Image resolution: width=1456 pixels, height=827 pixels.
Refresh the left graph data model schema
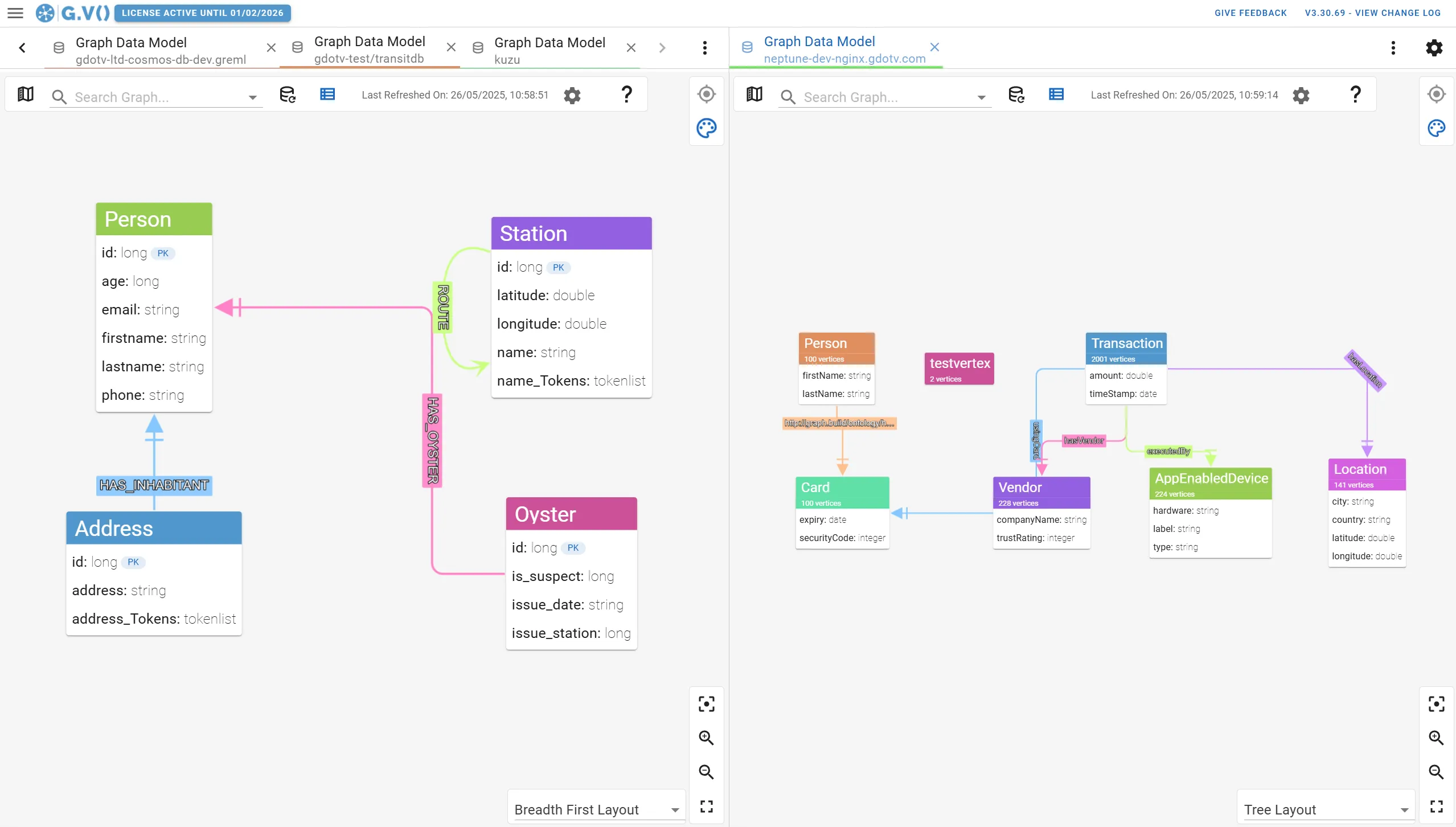[x=288, y=95]
